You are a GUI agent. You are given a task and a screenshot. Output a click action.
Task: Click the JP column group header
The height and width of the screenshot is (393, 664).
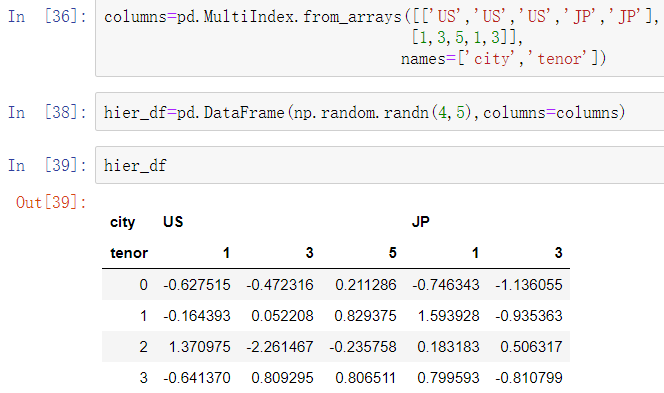point(421,222)
